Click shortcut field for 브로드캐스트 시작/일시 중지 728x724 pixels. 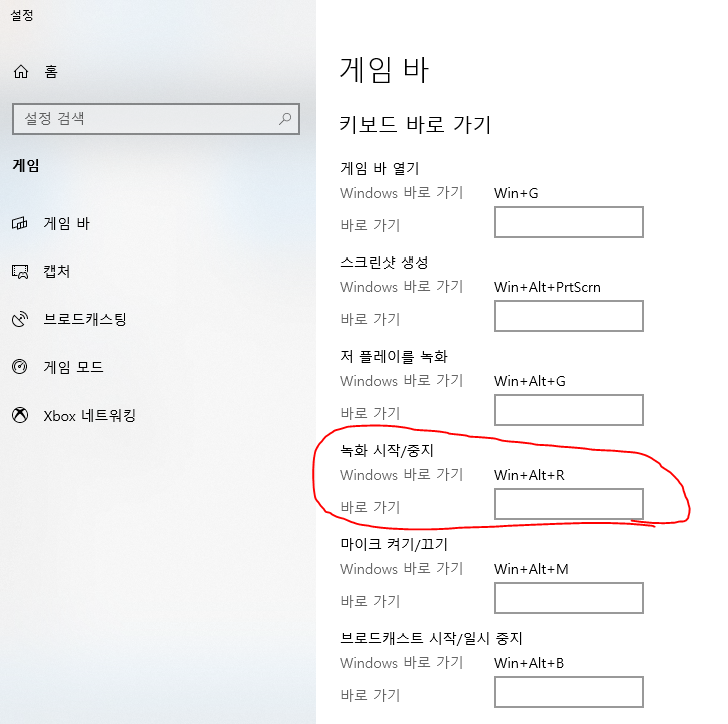(x=569, y=692)
